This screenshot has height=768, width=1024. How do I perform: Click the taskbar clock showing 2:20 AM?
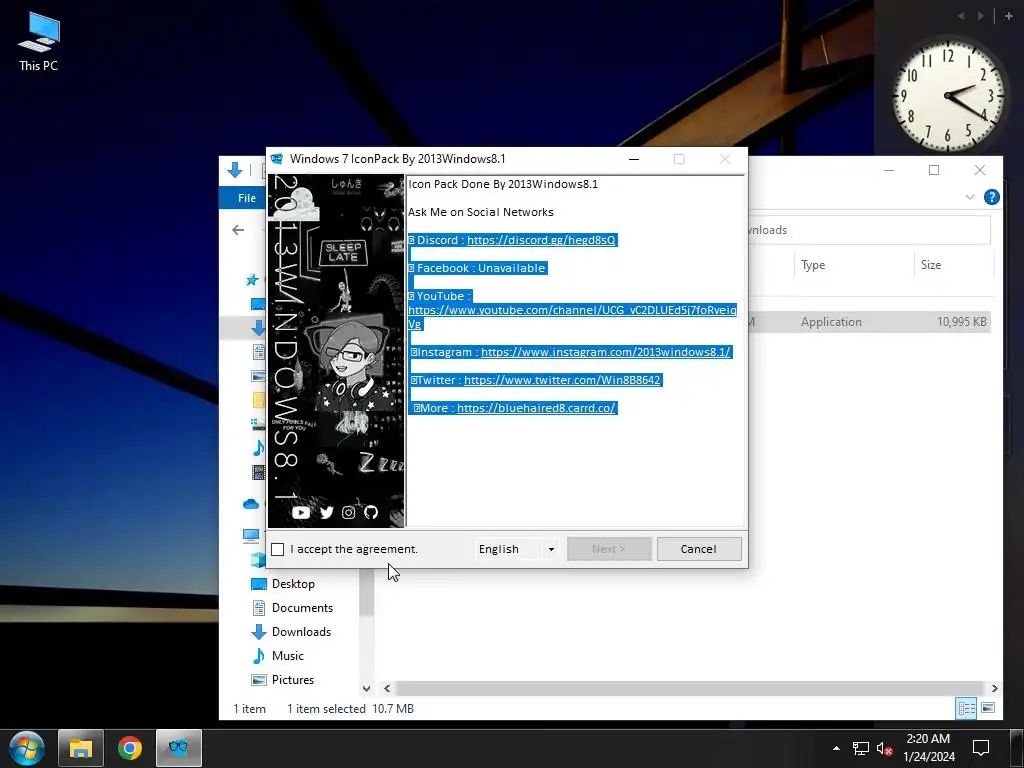pos(928,748)
